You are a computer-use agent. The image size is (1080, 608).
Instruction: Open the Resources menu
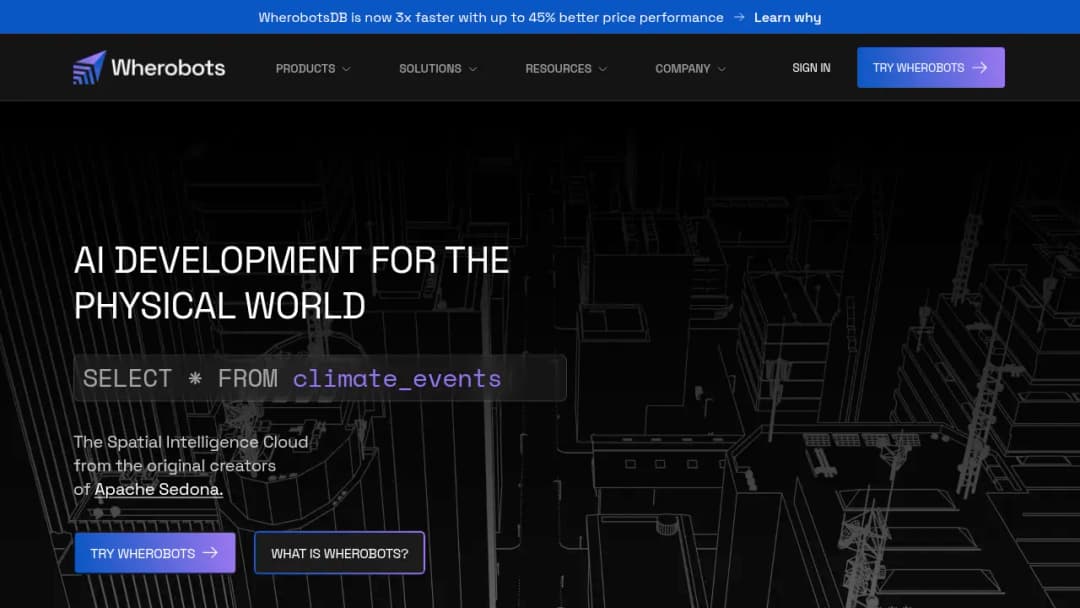pyautogui.click(x=566, y=68)
